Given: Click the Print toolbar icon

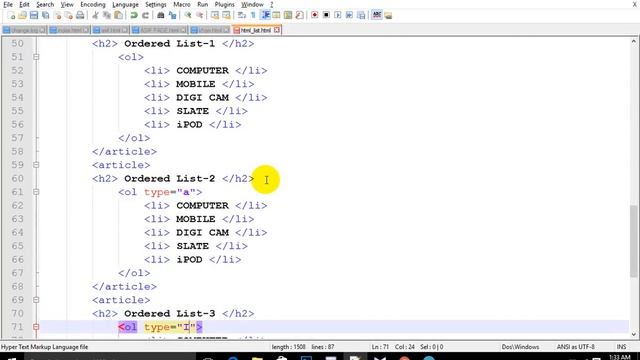Looking at the screenshot, I should (x=80, y=16).
